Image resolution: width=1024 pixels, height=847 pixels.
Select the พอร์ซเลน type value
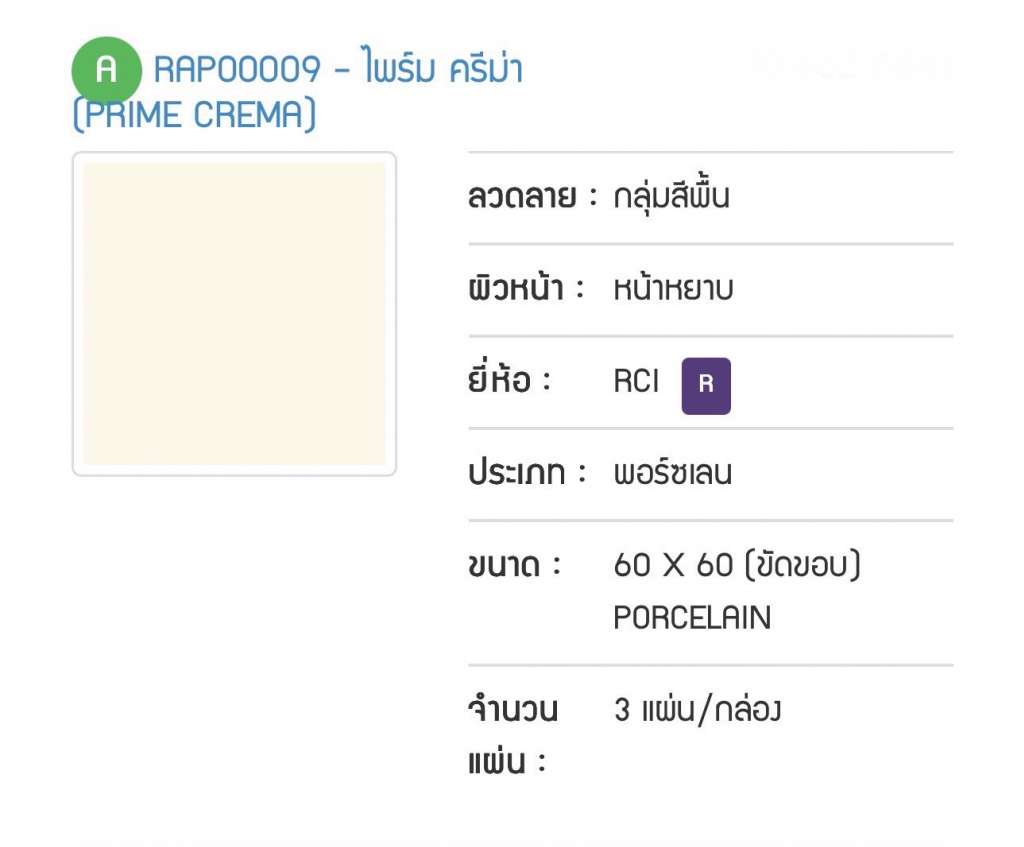tap(673, 472)
